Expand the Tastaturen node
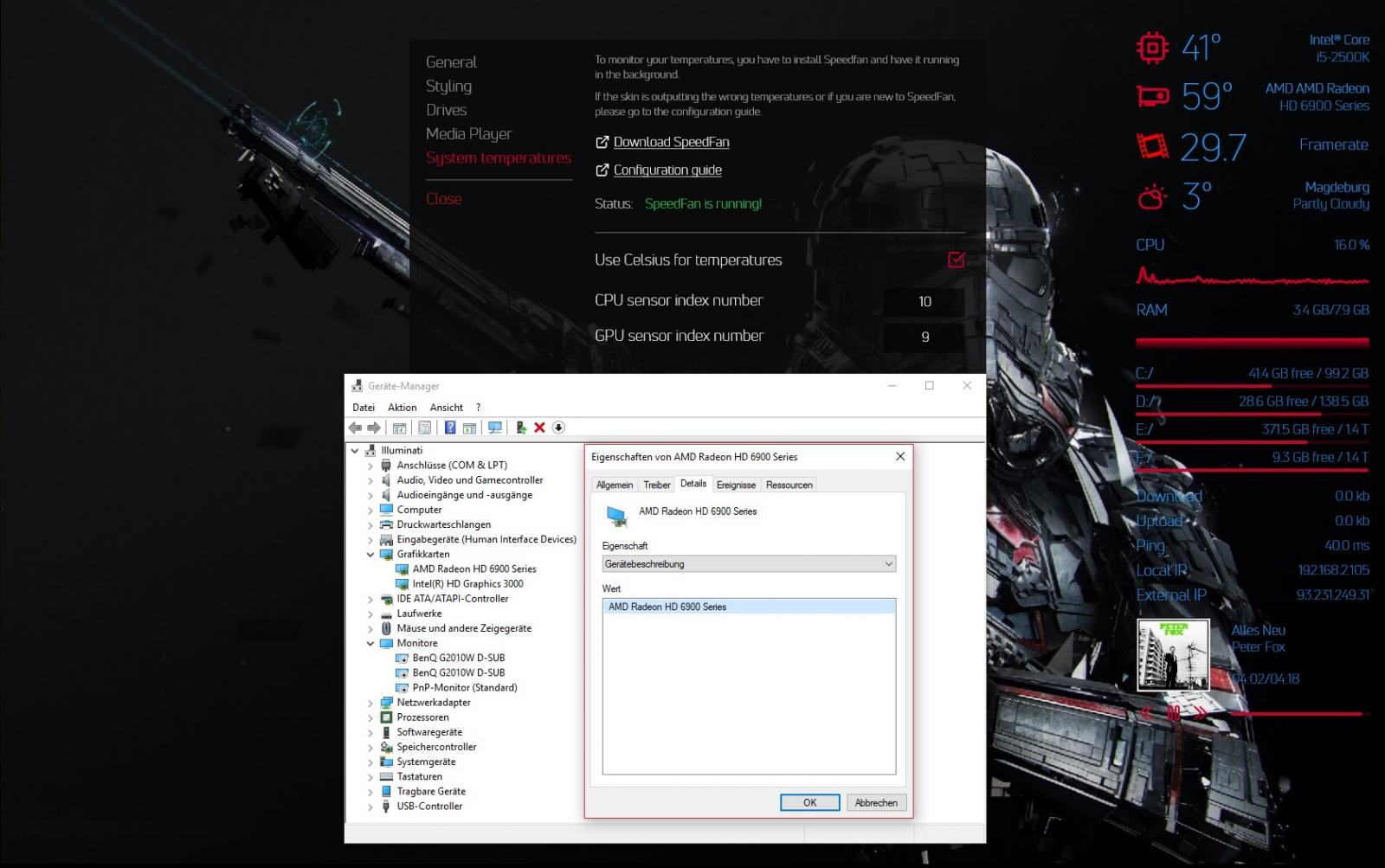The height and width of the screenshot is (868, 1385). 370,777
